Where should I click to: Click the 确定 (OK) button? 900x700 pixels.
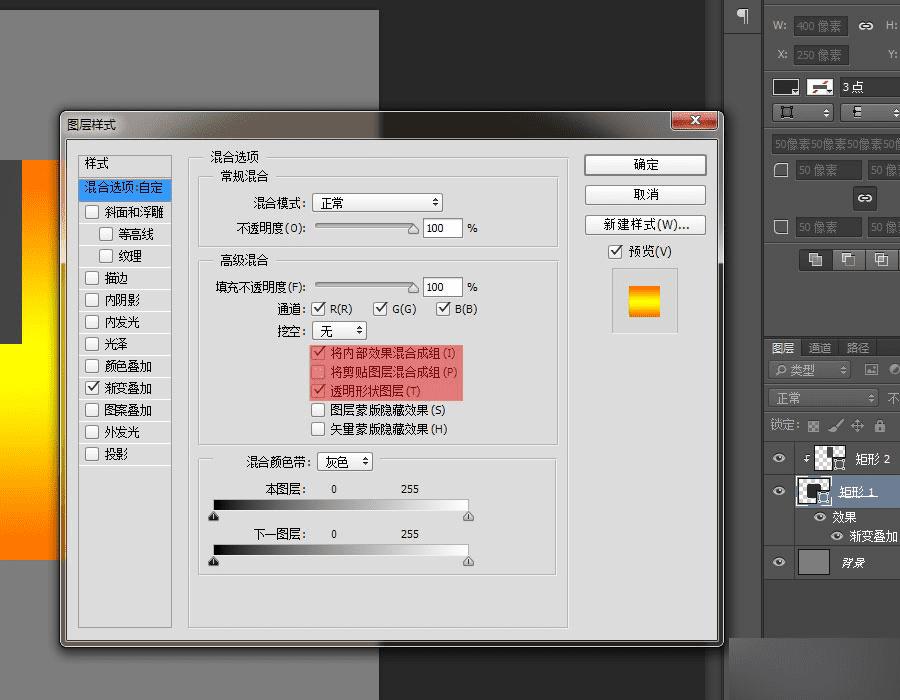[x=645, y=165]
